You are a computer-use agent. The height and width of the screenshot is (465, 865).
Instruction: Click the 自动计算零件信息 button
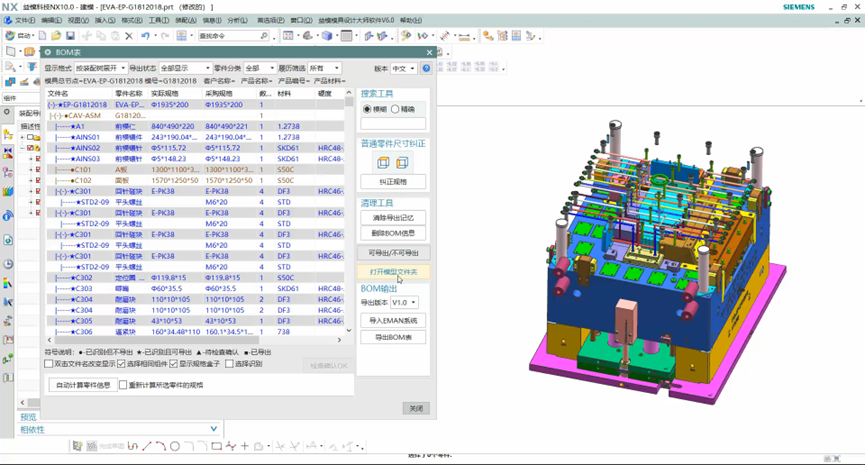(82, 384)
